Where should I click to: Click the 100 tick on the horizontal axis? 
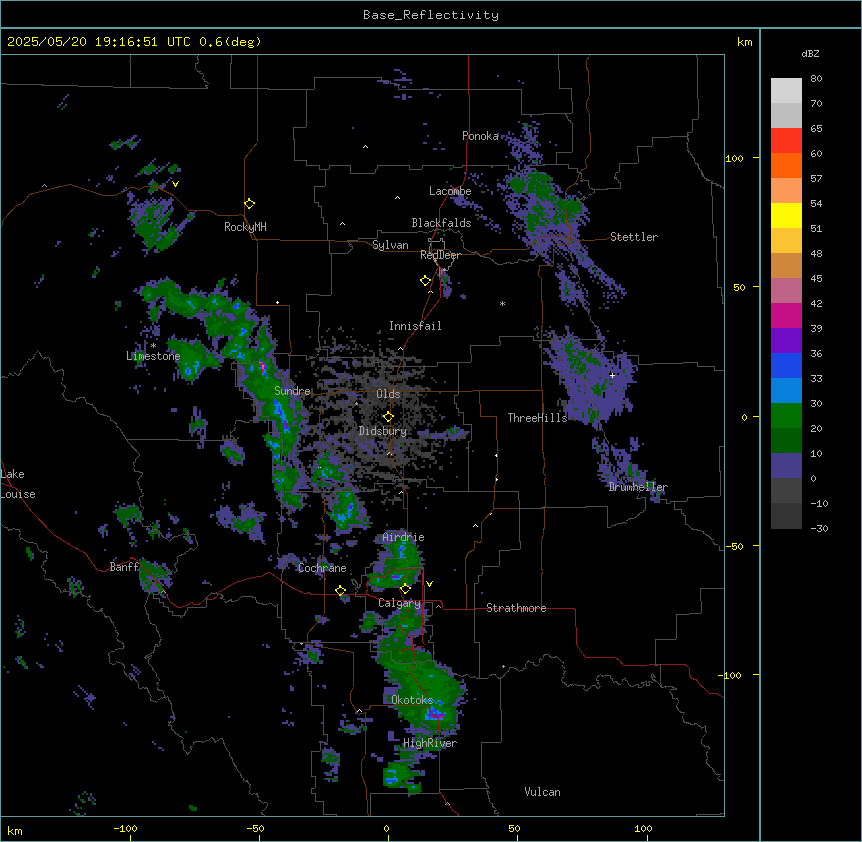[x=643, y=828]
